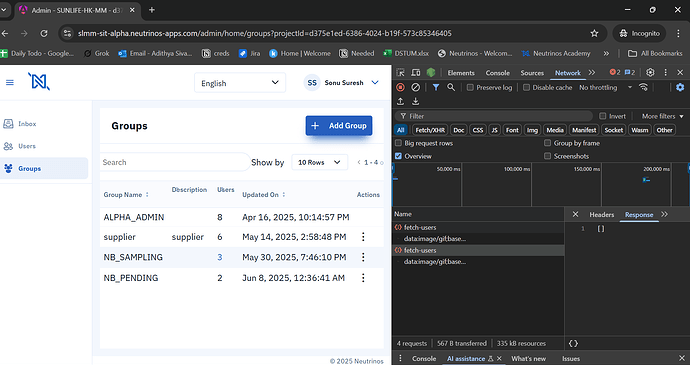This screenshot has height=365, width=690.
Task: Enable Big request rows
Action: [x=398, y=143]
